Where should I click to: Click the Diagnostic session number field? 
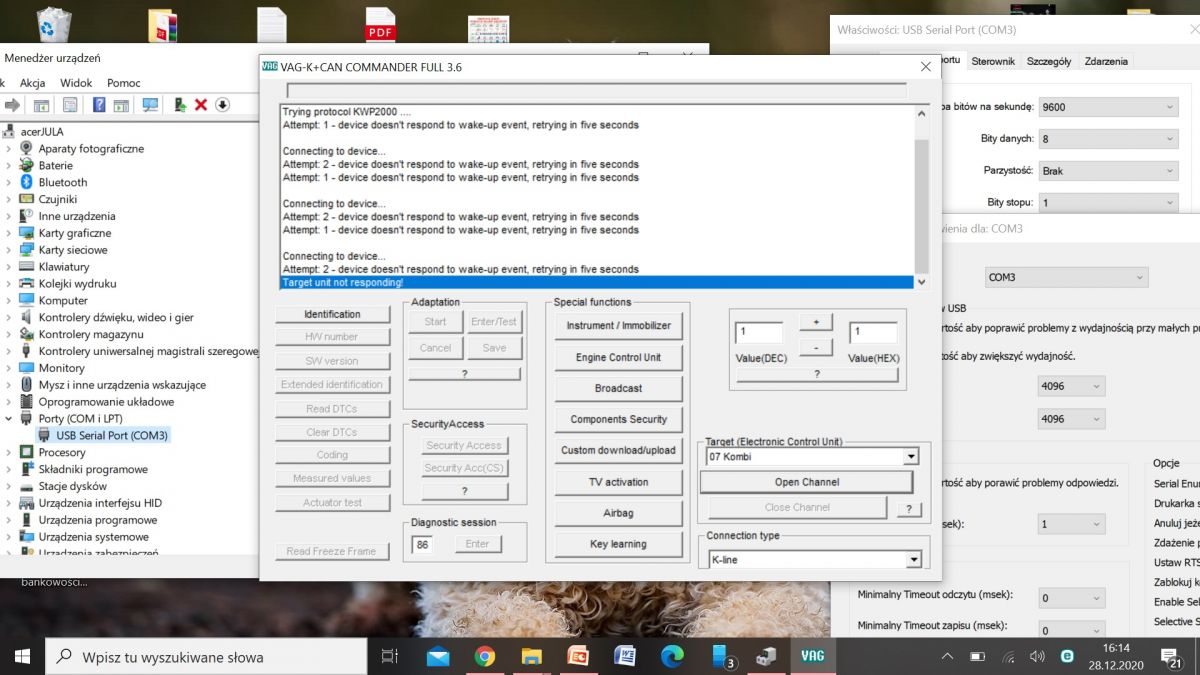422,544
